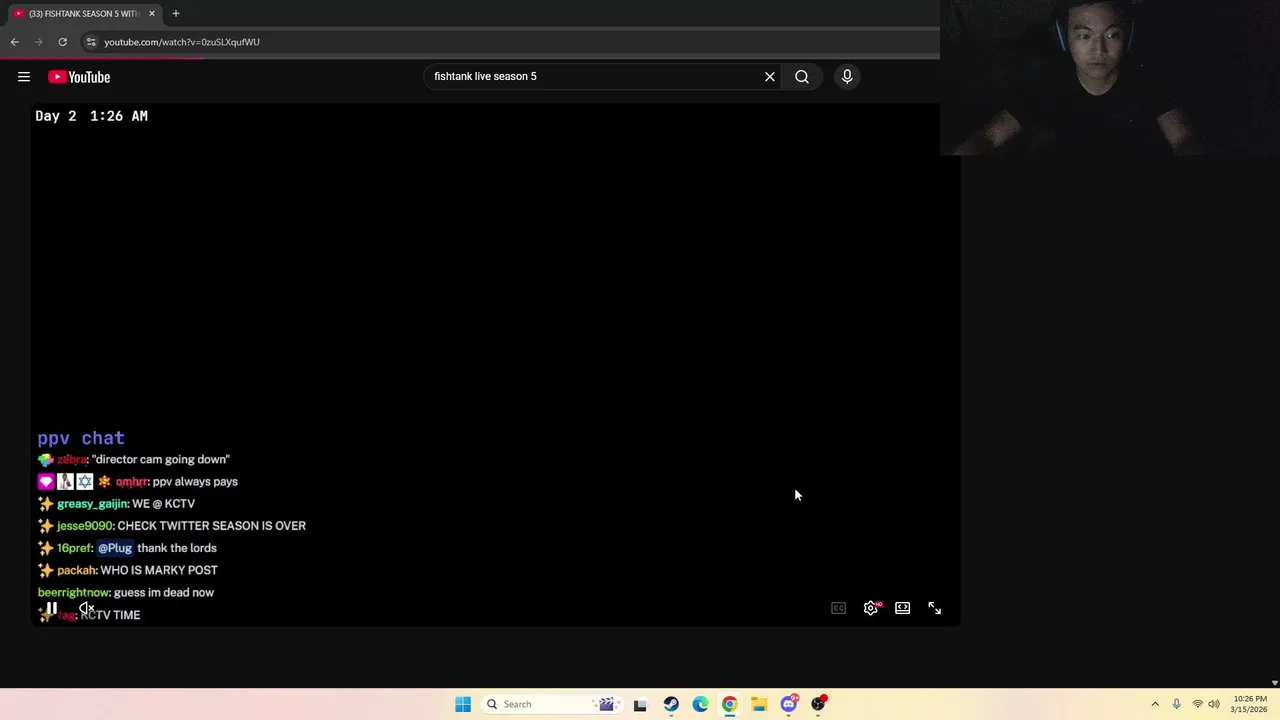Clear the search query with X
Screen dimensions: 1280x720
click(770, 76)
